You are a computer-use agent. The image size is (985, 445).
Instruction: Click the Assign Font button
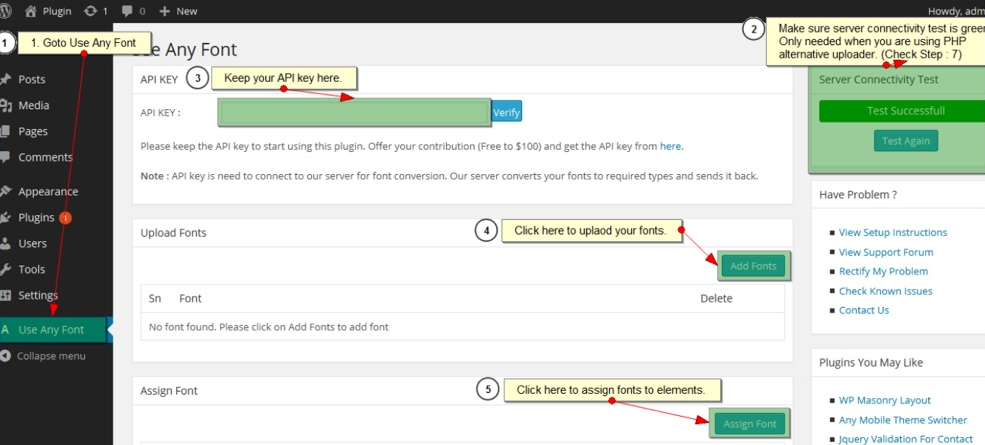pos(749,424)
